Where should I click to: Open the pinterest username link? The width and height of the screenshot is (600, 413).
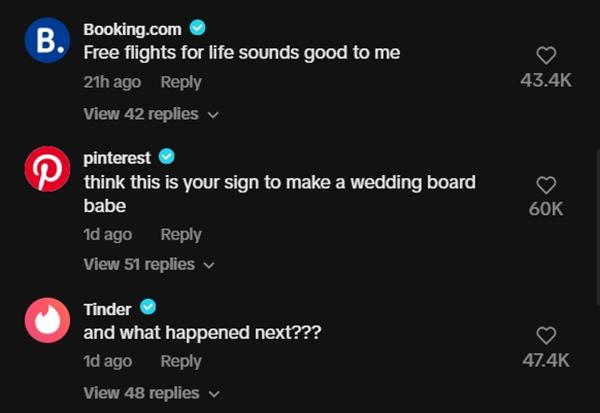117,158
